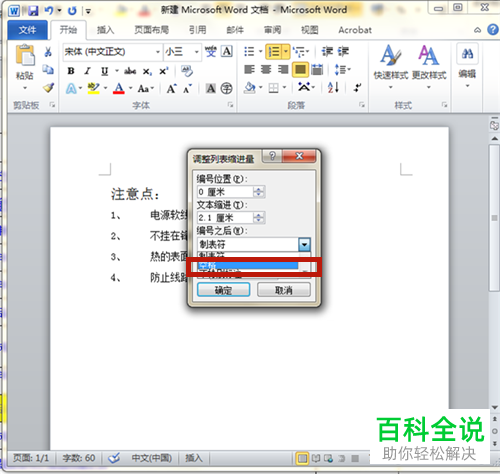Click the number position input field
This screenshot has width=500, height=474.
tap(225, 192)
